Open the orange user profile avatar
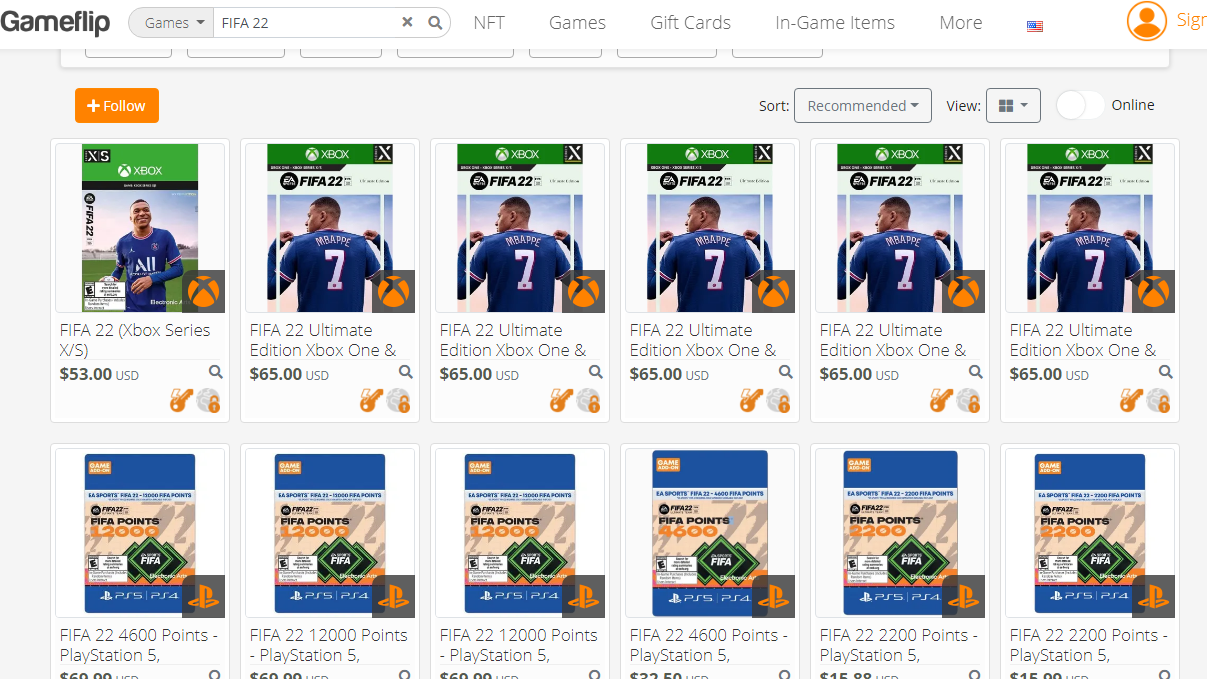This screenshot has width=1207, height=679. (x=1147, y=20)
